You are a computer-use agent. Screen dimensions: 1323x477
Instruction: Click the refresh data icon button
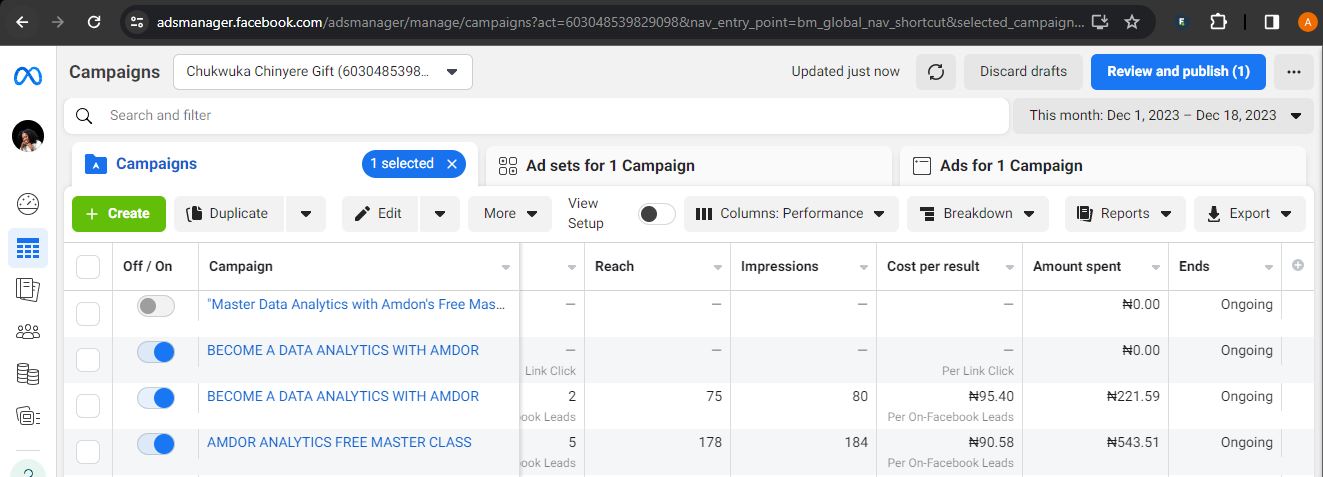tap(936, 72)
